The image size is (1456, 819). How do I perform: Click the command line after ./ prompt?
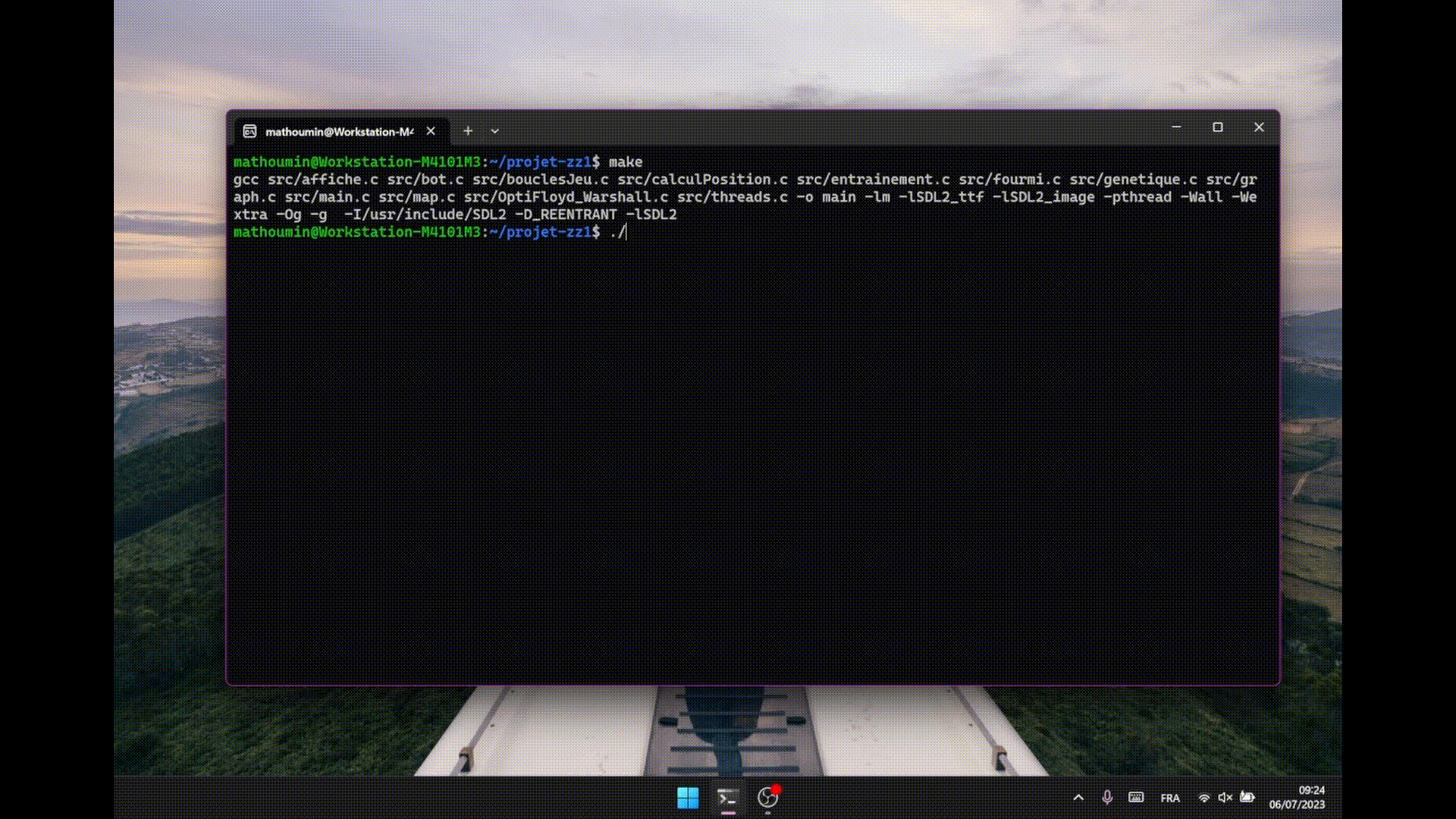(x=631, y=232)
